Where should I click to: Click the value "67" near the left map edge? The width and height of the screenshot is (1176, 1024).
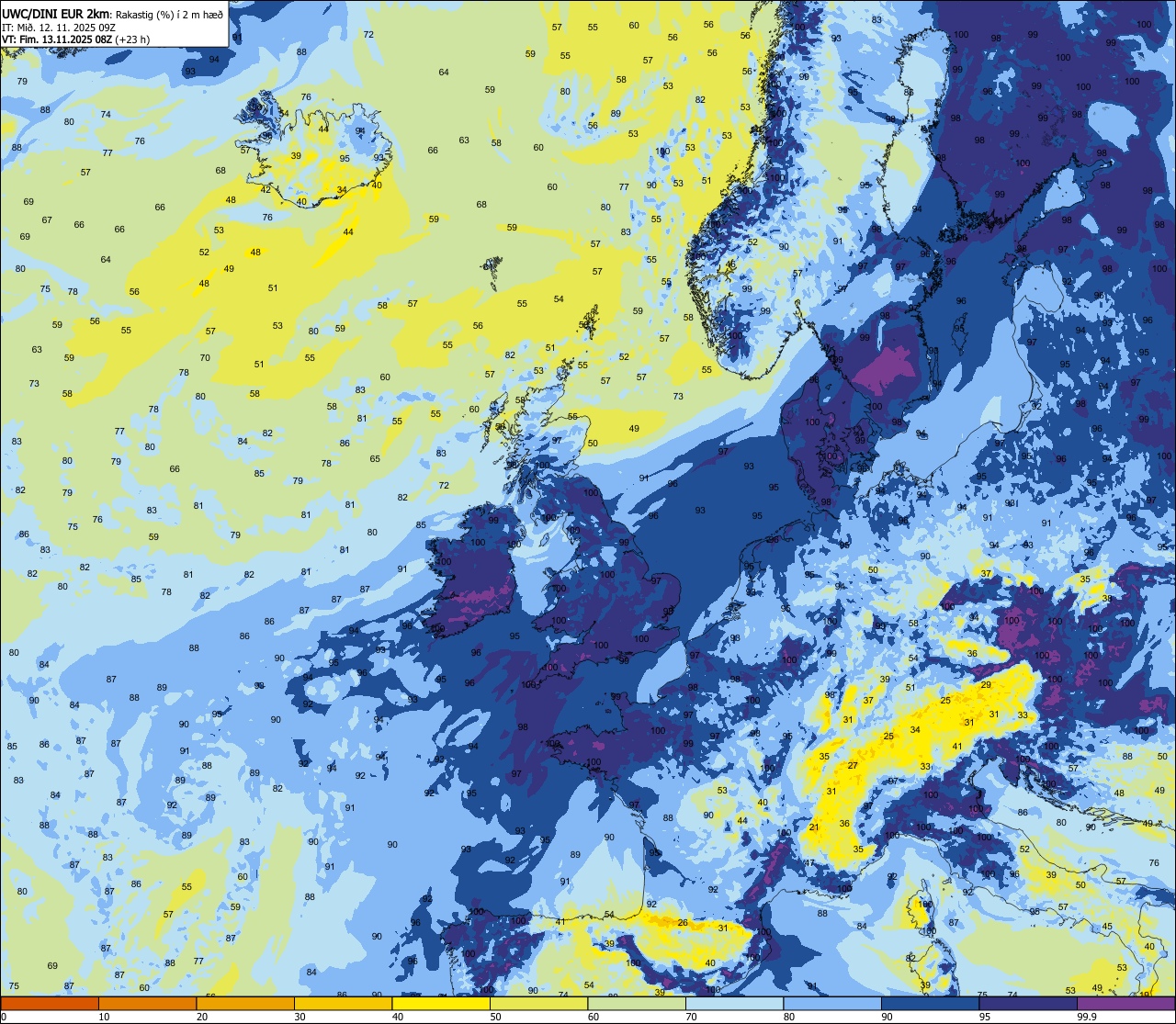pyautogui.click(x=47, y=220)
